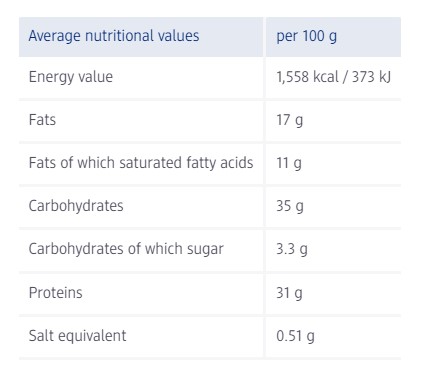436x365 pixels.
Task: Click the words 'of which sugar'
Action: tap(175, 249)
